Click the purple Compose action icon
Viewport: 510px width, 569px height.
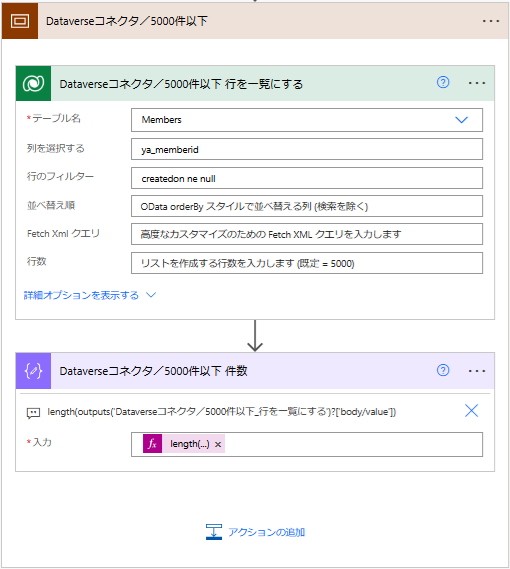click(x=33, y=371)
